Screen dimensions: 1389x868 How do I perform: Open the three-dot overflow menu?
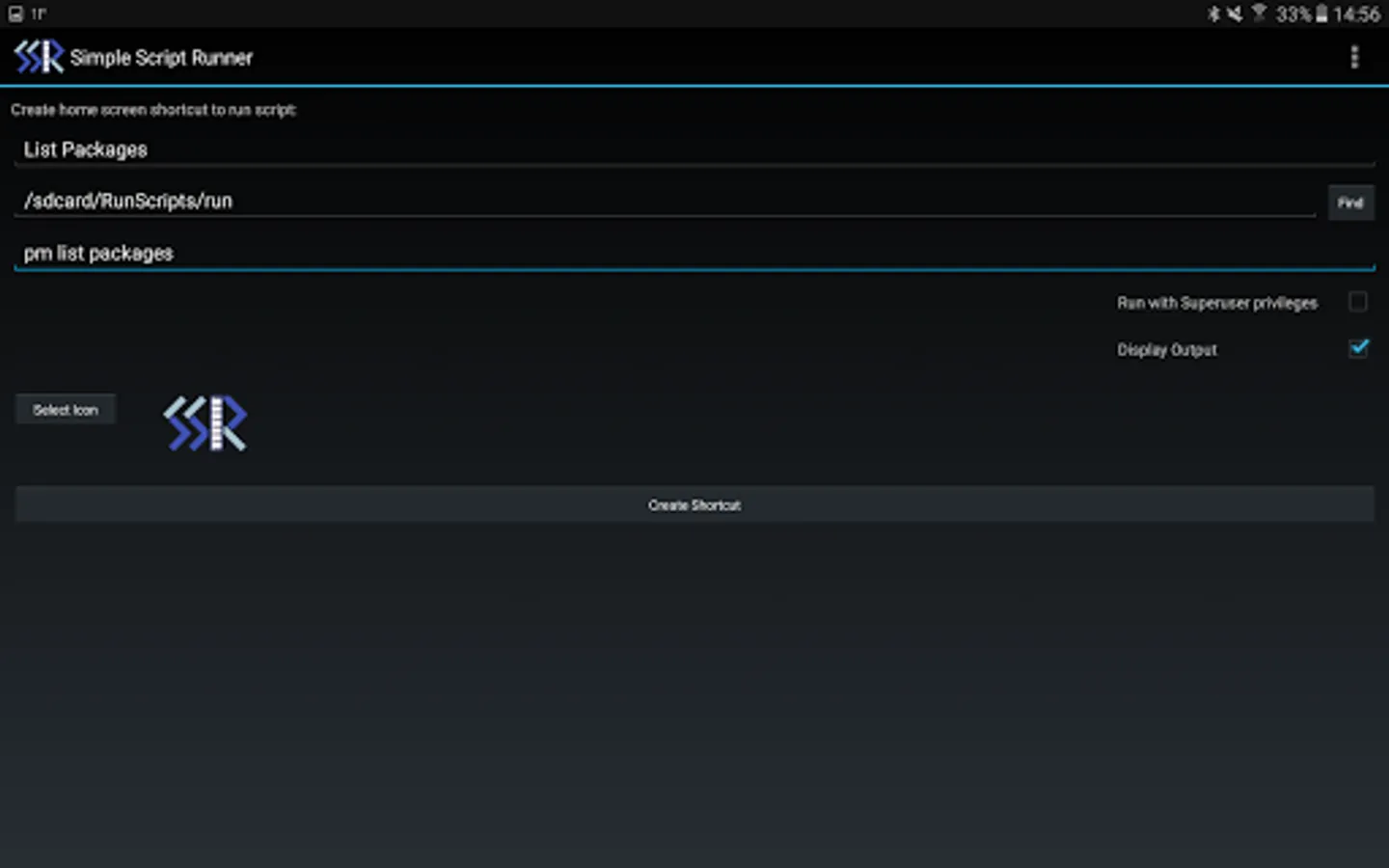[x=1354, y=57]
